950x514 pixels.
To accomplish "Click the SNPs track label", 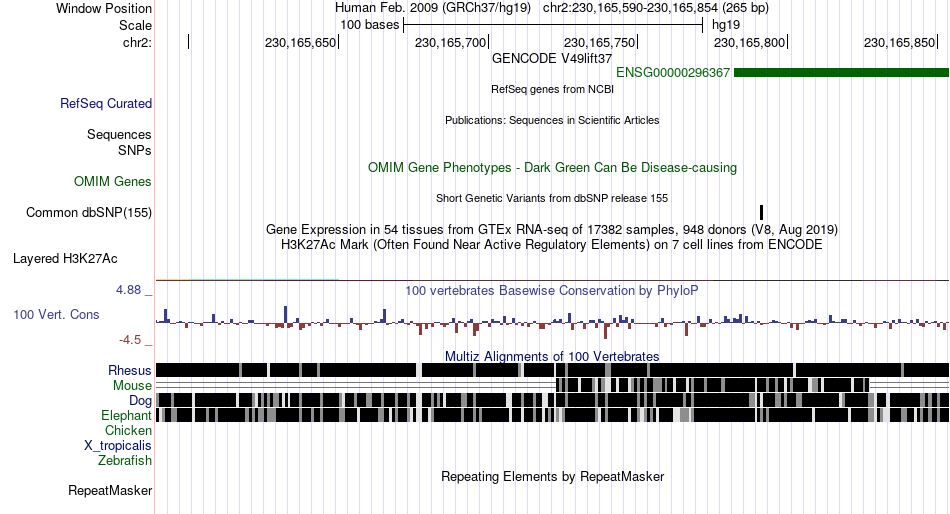I will (x=135, y=150).
